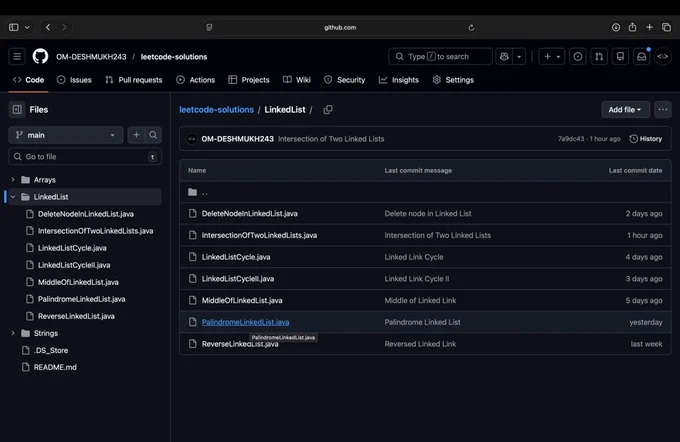The height and width of the screenshot is (442, 680).
Task: Click the Type / to search field
Action: tap(441, 56)
